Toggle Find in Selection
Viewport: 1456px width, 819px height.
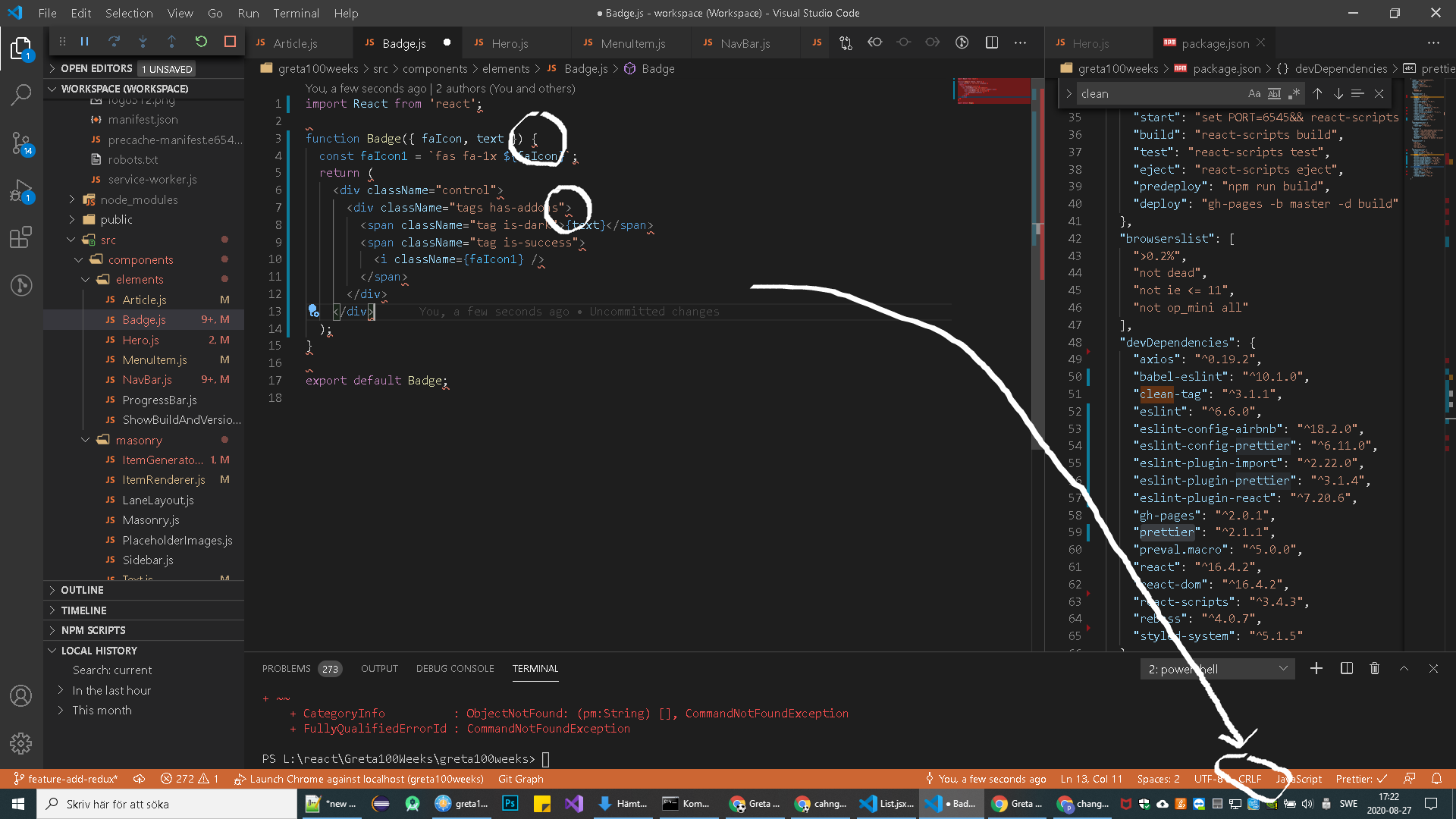1357,94
